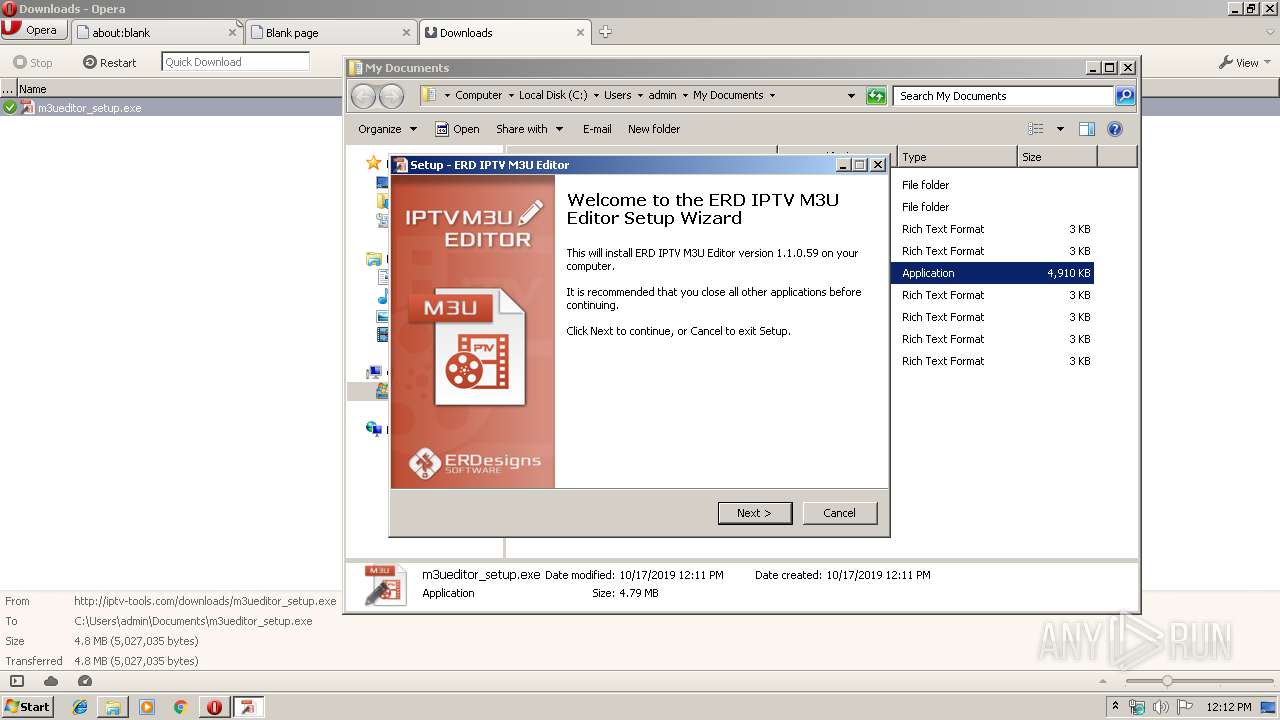Screen dimensions: 1280x720
Task: Switch to the Blank page tab
Action: [x=326, y=32]
